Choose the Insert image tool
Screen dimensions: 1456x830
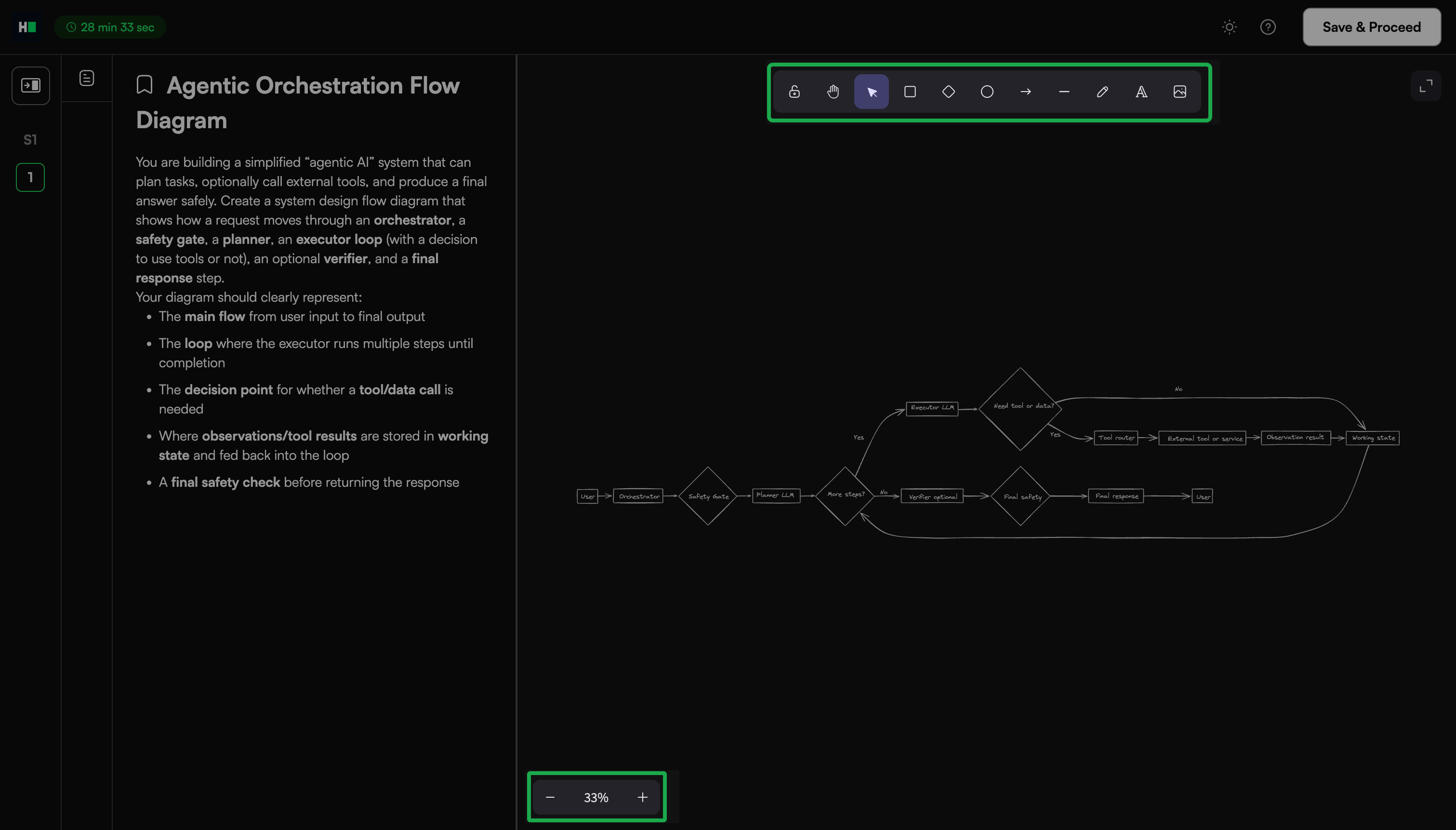tap(1180, 92)
